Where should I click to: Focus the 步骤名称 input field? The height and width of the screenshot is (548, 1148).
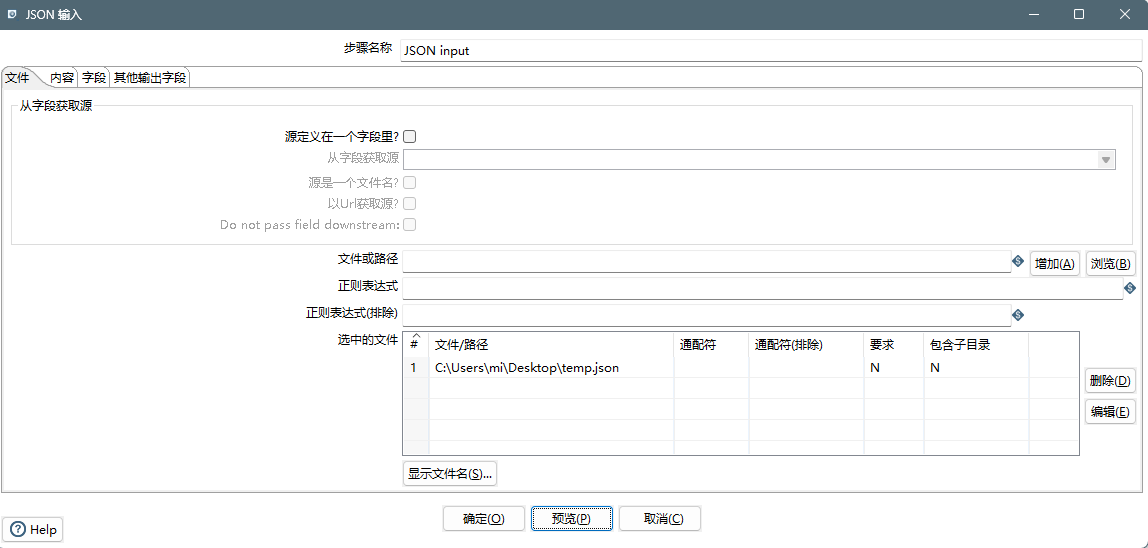[771, 51]
